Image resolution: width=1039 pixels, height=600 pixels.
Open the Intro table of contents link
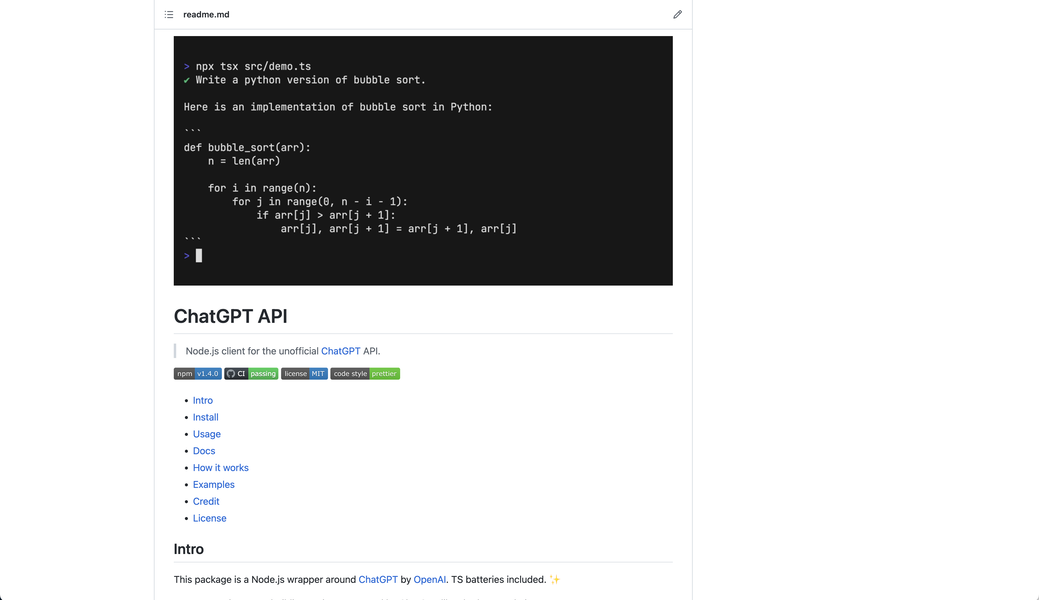(203, 401)
